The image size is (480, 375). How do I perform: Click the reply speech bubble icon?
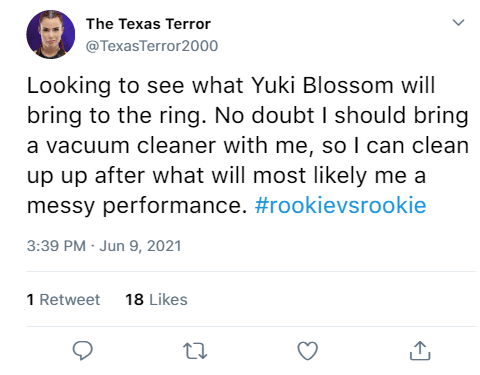point(83,351)
